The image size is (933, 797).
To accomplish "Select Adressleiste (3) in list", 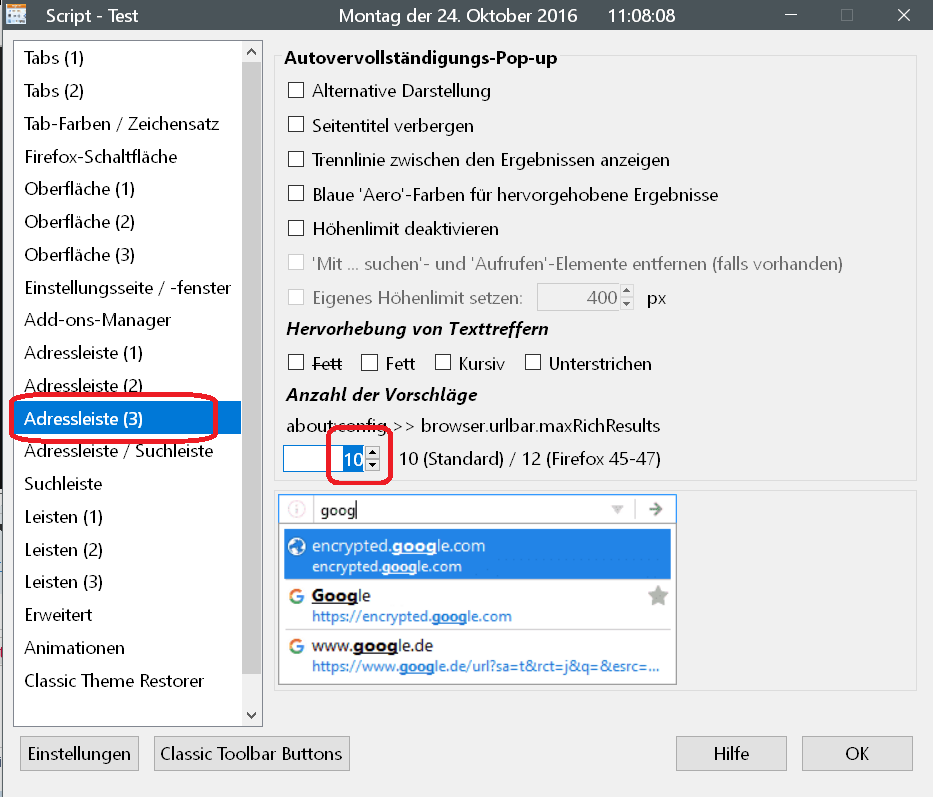I will (x=127, y=418).
